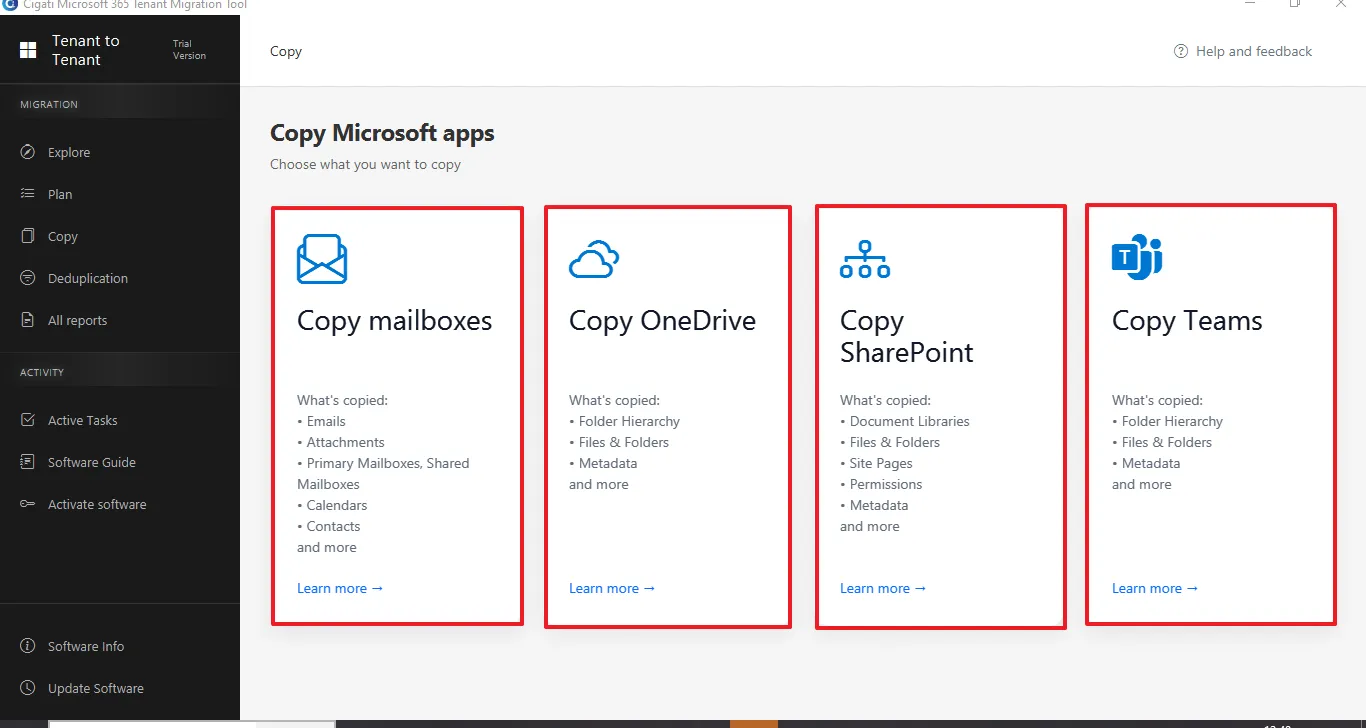Choose the Copy SharePoint card title
The image size is (1366, 728).
tap(907, 336)
